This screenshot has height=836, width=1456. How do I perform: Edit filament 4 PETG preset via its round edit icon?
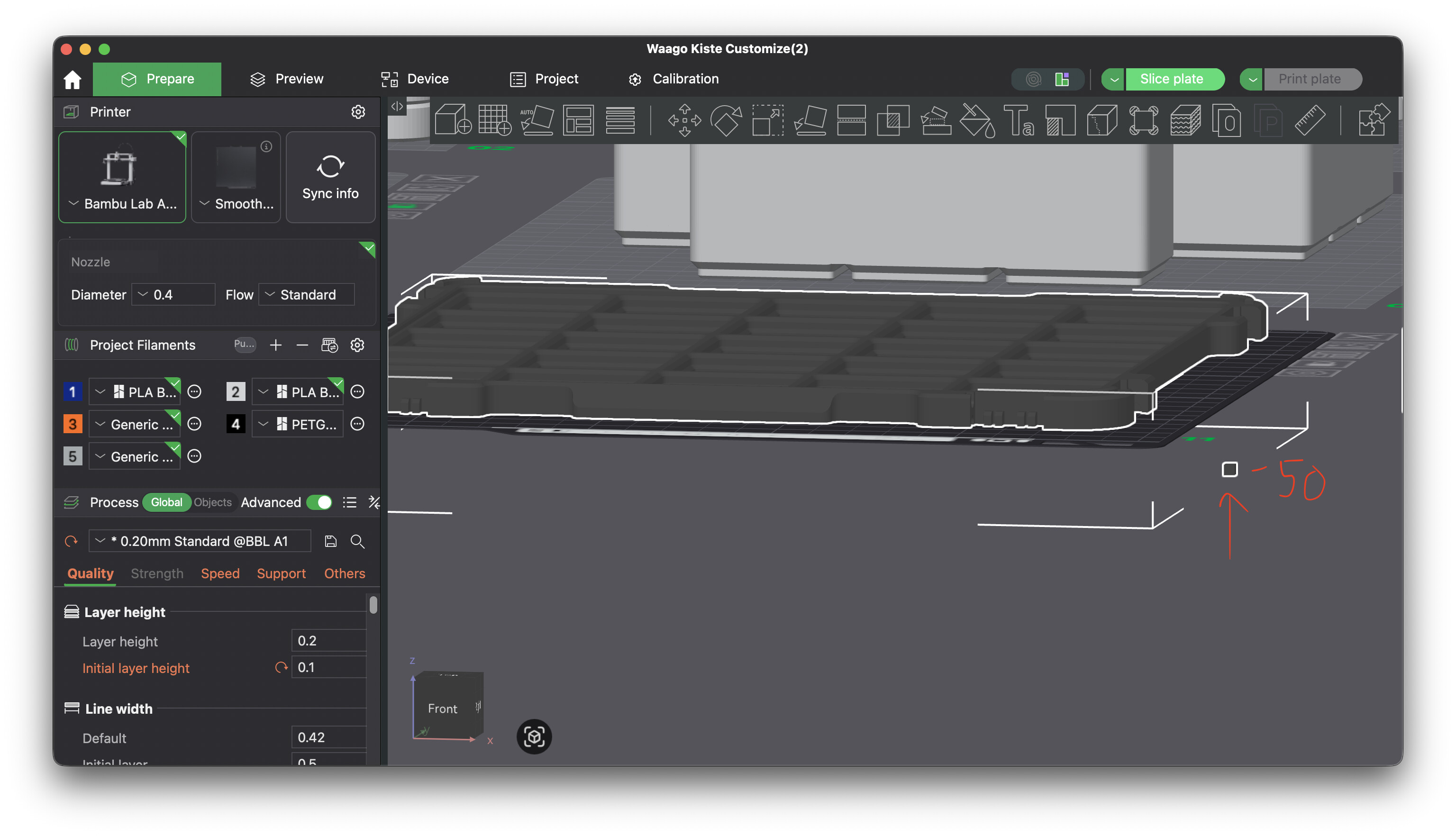358,424
